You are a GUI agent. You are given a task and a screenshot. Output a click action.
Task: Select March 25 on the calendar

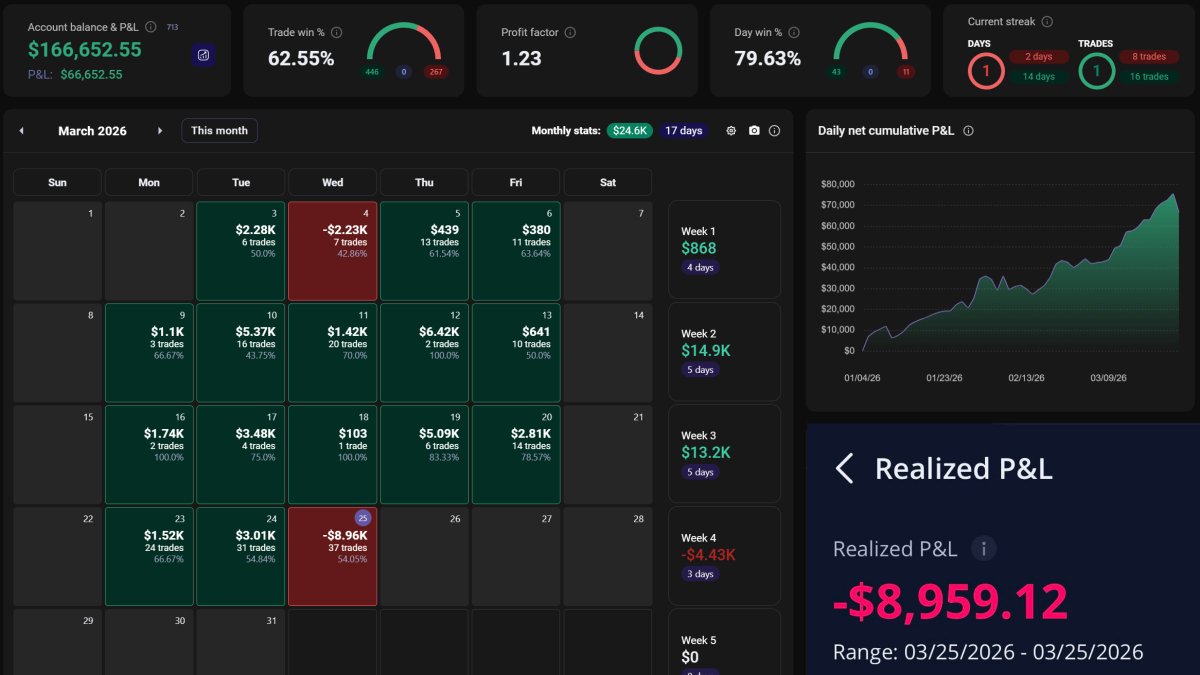point(332,555)
